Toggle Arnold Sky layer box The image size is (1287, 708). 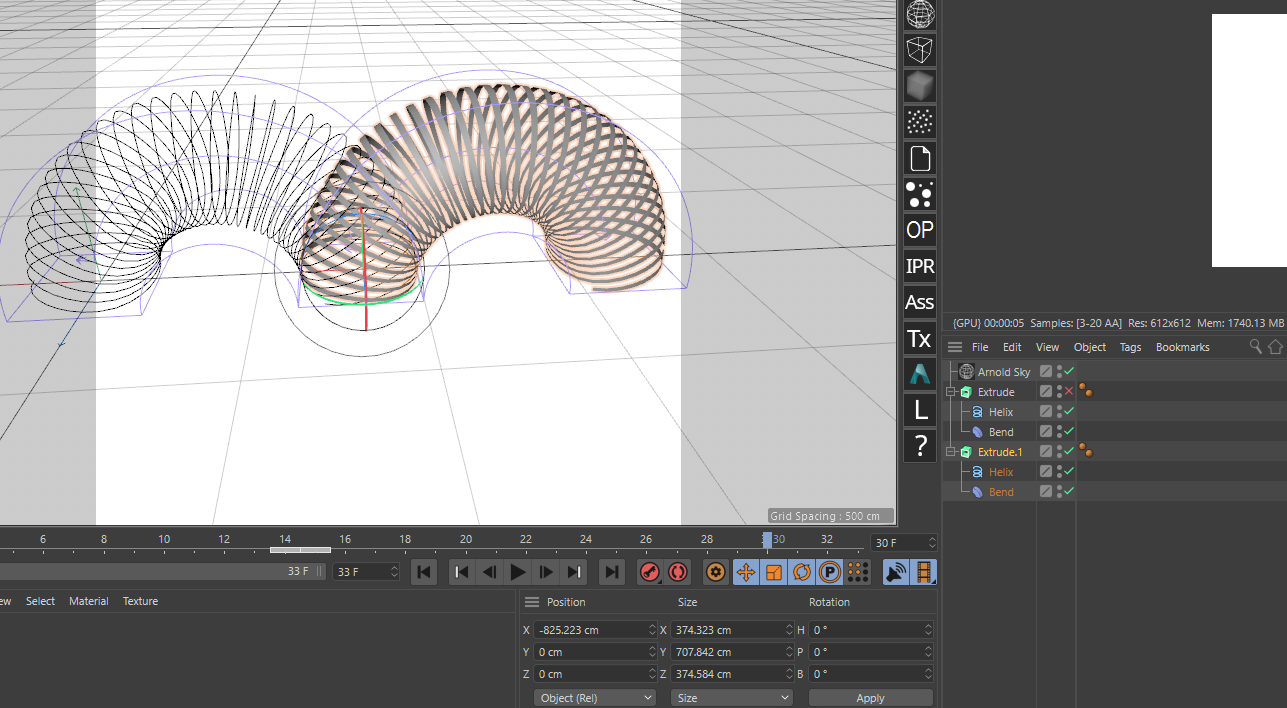tap(1046, 372)
